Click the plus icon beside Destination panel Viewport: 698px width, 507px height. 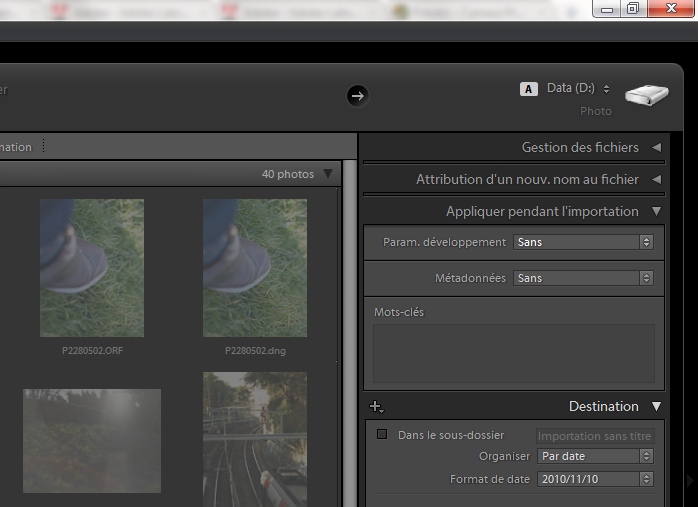point(376,407)
